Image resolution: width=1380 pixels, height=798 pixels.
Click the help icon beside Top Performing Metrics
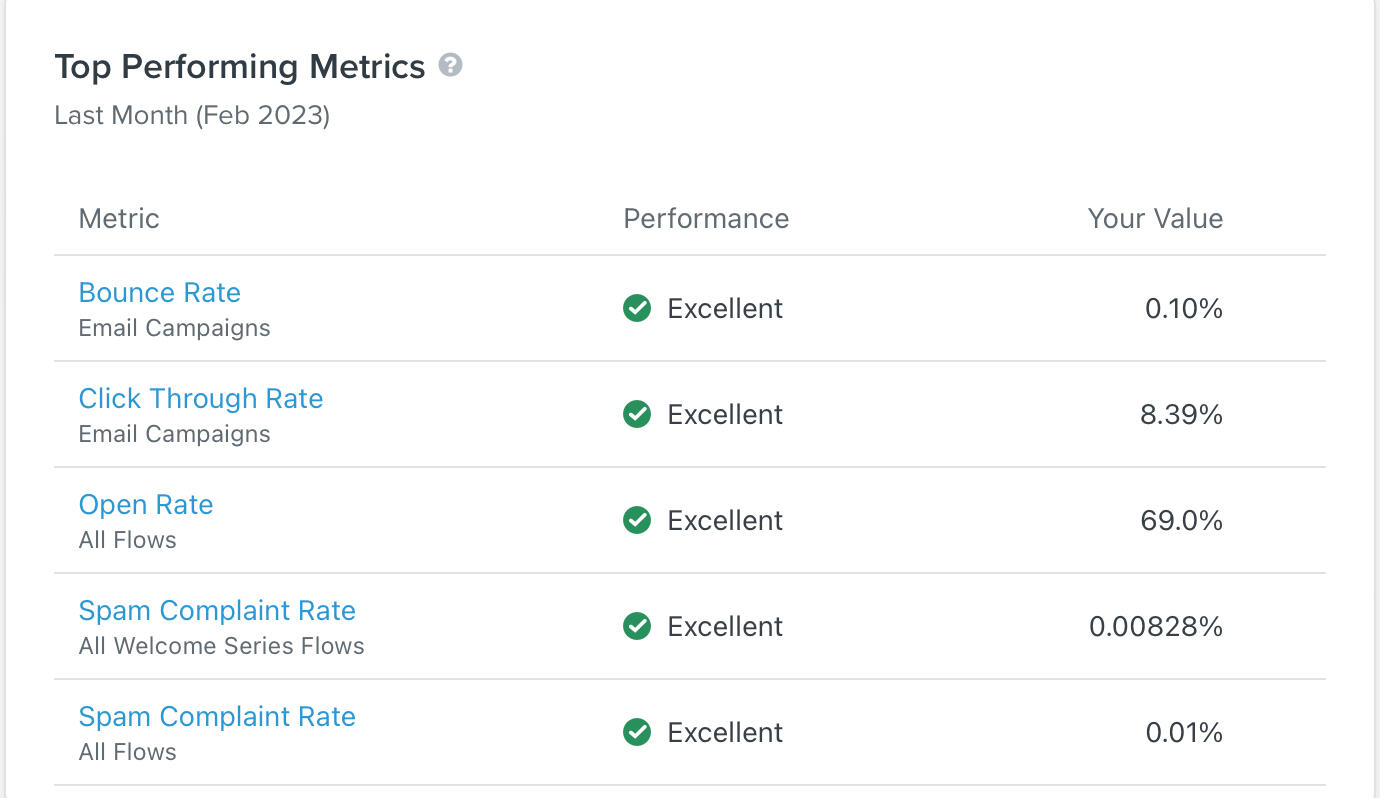[x=451, y=66]
